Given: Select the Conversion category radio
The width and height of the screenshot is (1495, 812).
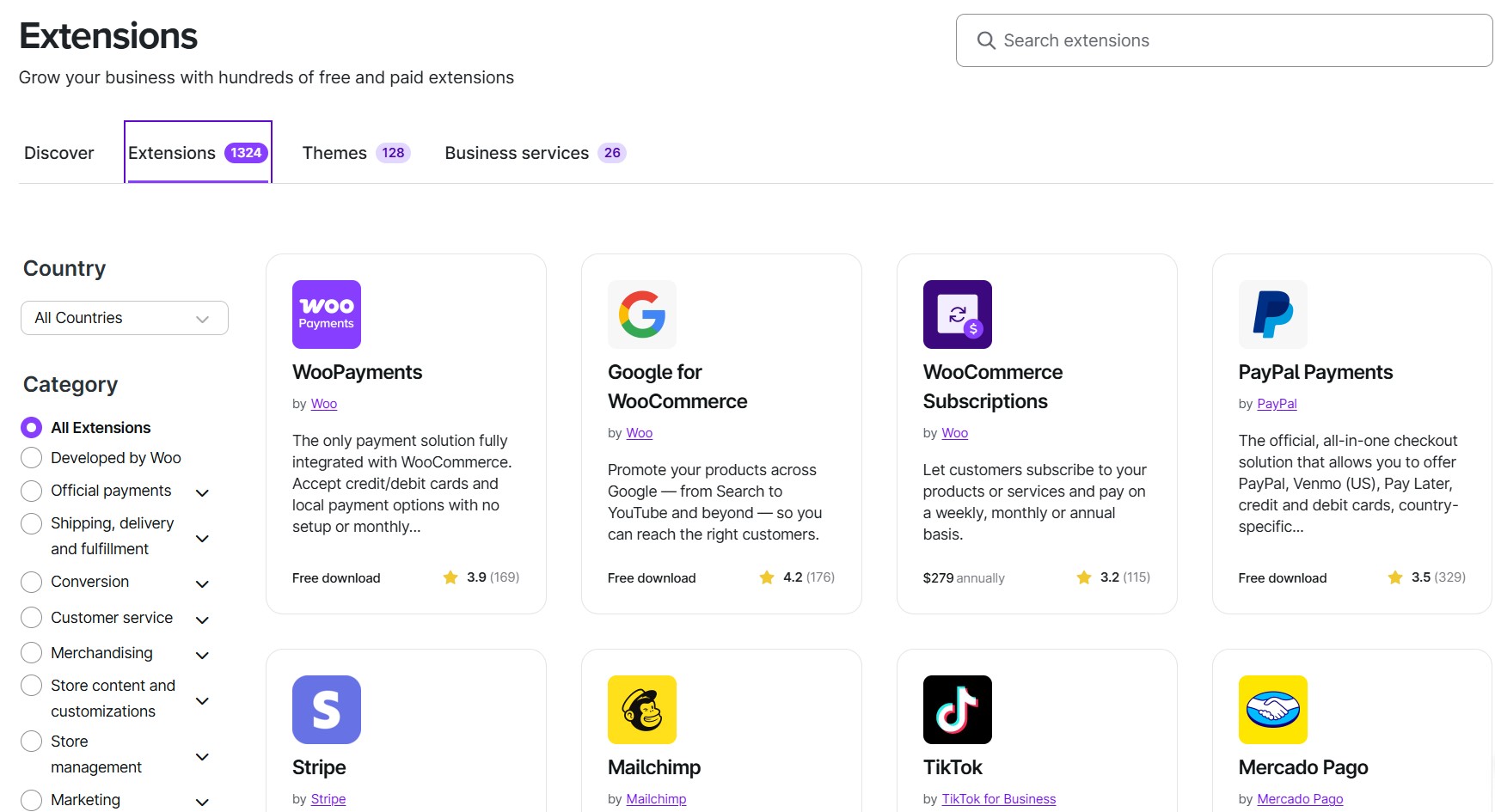Looking at the screenshot, I should click(x=31, y=582).
